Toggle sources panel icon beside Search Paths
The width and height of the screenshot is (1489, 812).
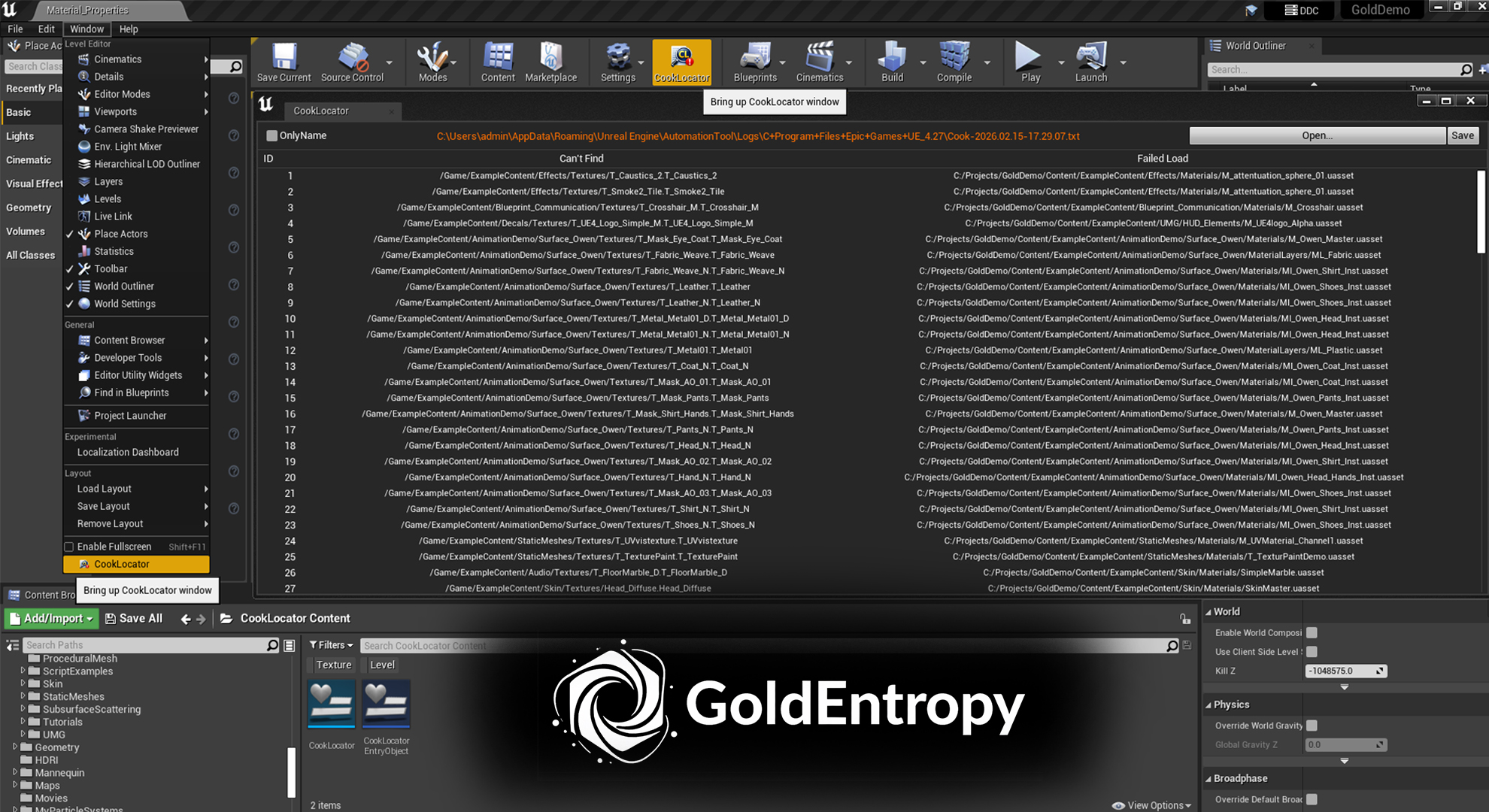pyautogui.click(x=13, y=645)
